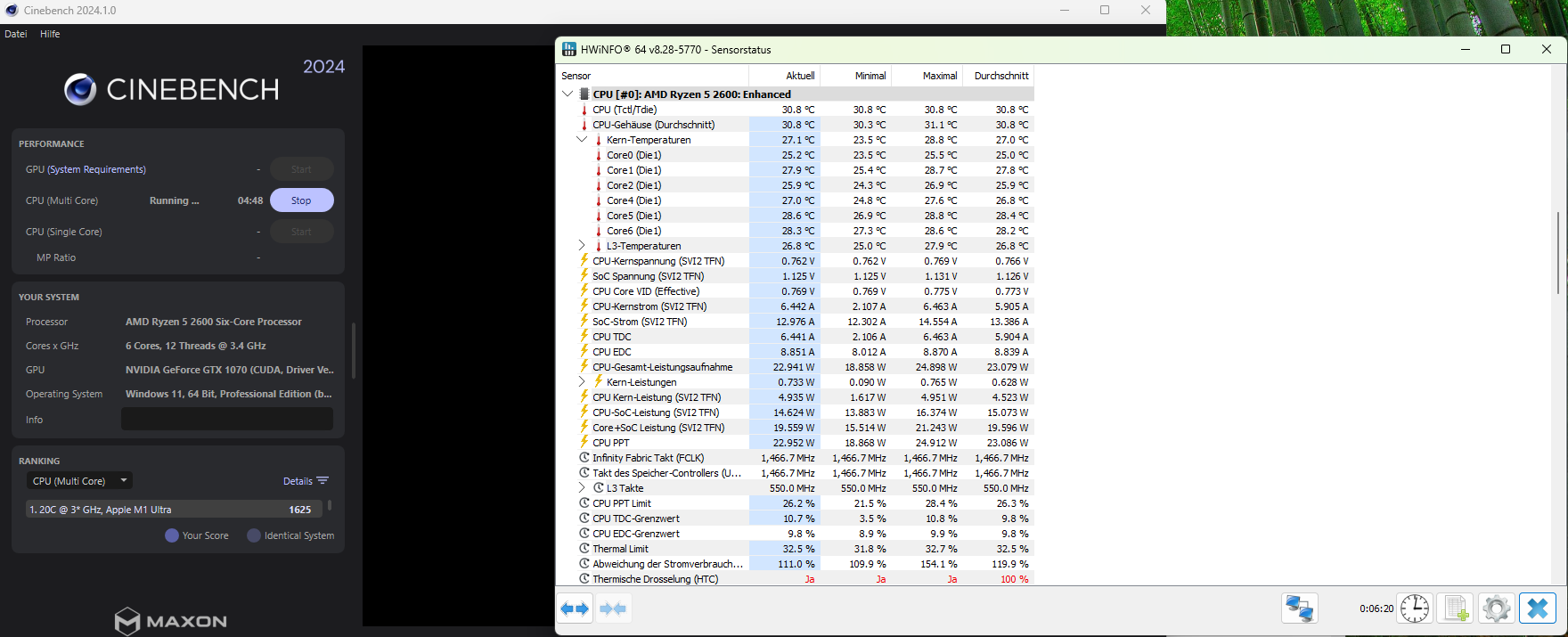The image size is (1568, 637).
Task: Click the AMD Ryzen 5 2600 Six-Core Processor text
Action: [x=214, y=322]
